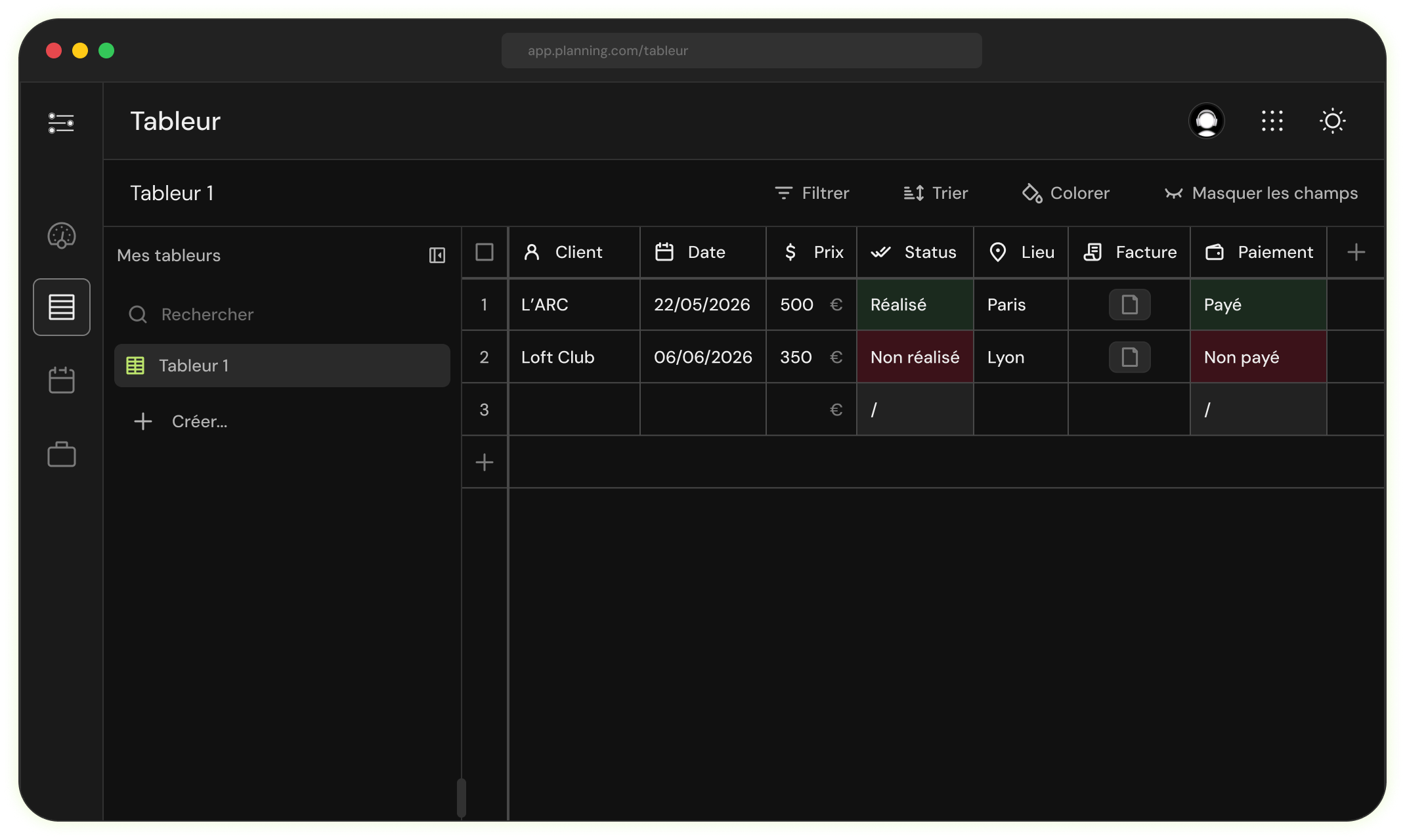Image resolution: width=1405 pixels, height=840 pixels.
Task: Open the dashboard gauge icon in sidebar
Action: click(62, 236)
